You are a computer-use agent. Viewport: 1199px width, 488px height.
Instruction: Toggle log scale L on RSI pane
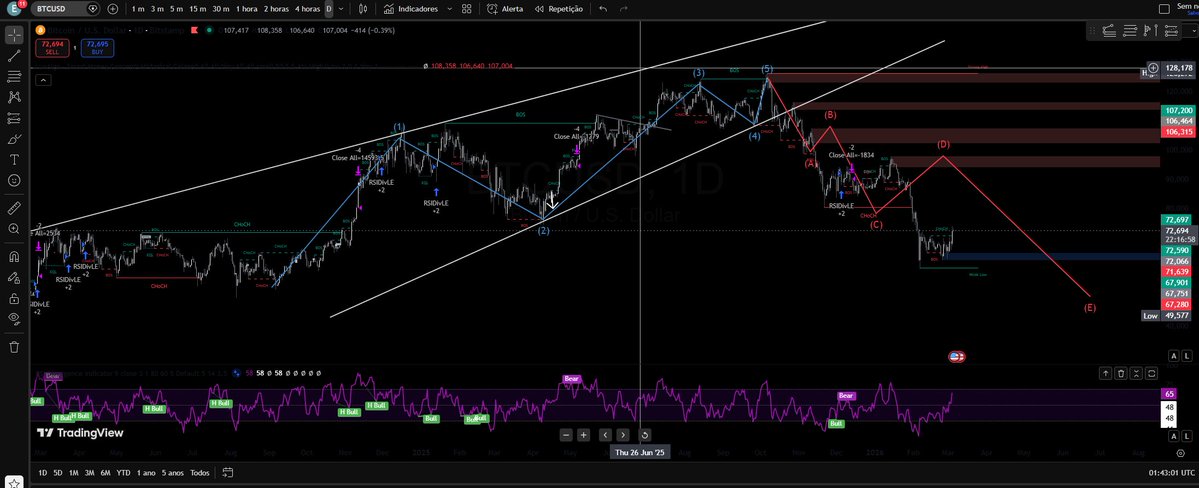click(x=1187, y=436)
